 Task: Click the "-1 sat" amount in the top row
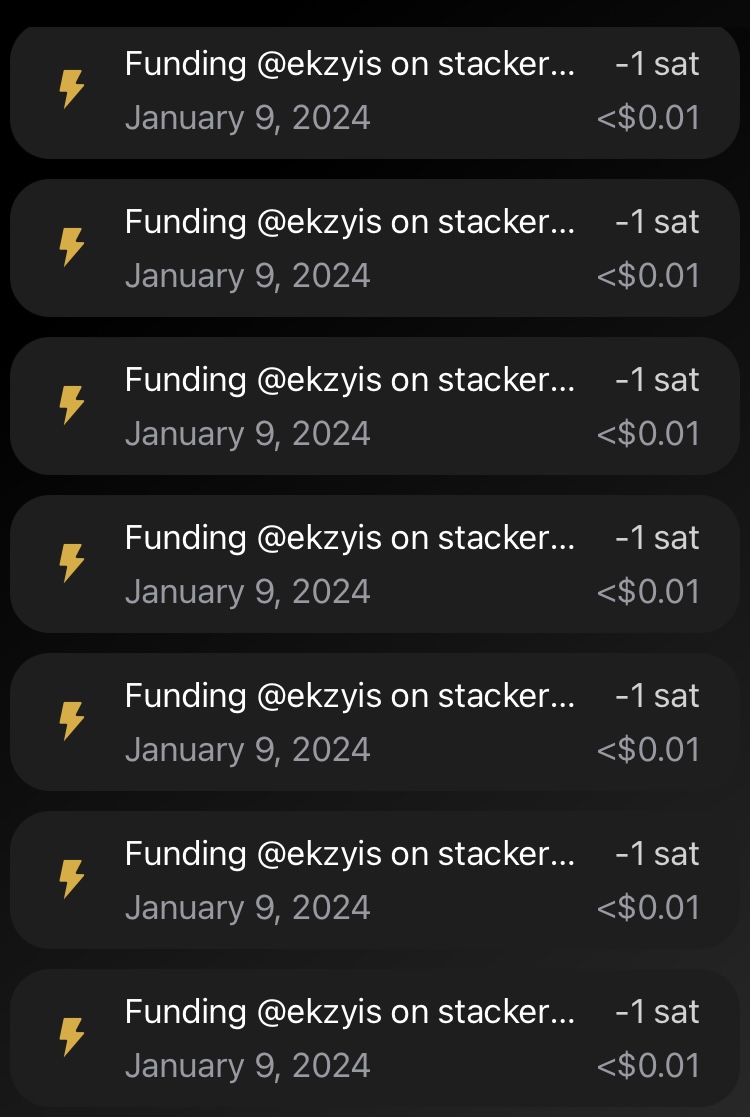click(657, 64)
